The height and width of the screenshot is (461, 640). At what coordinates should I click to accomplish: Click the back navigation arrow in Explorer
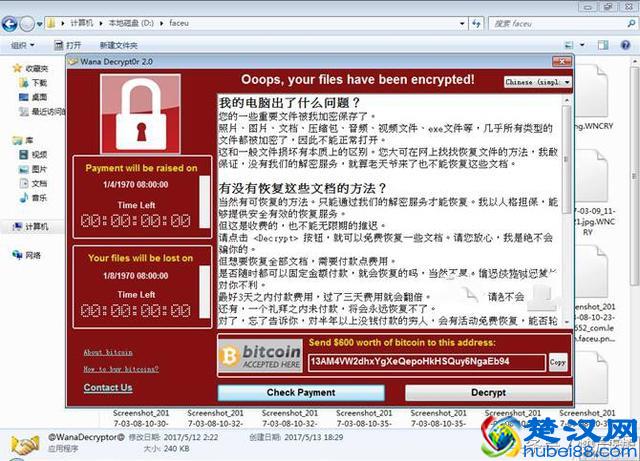pos(10,24)
